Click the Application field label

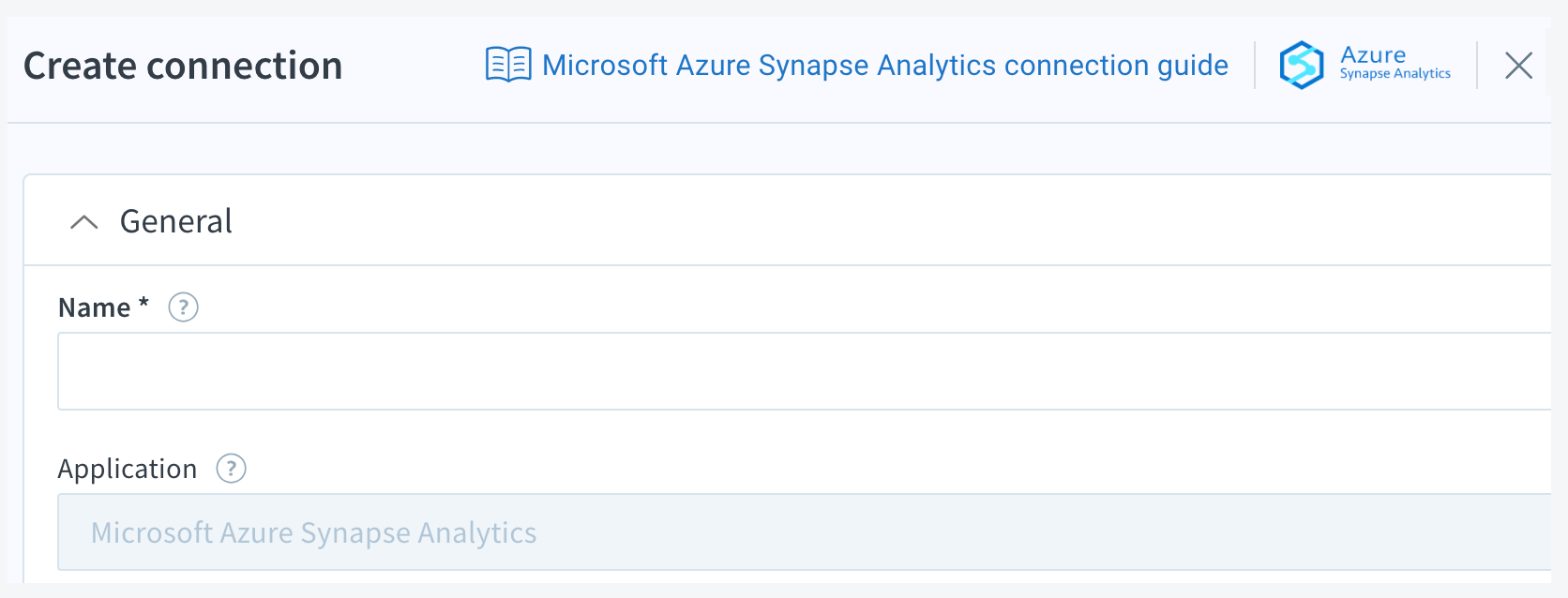[127, 468]
